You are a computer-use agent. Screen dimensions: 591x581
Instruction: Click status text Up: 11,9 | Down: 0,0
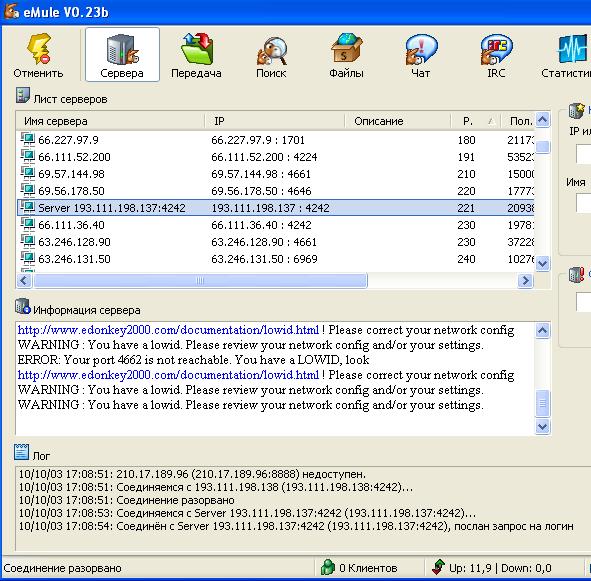pos(500,568)
